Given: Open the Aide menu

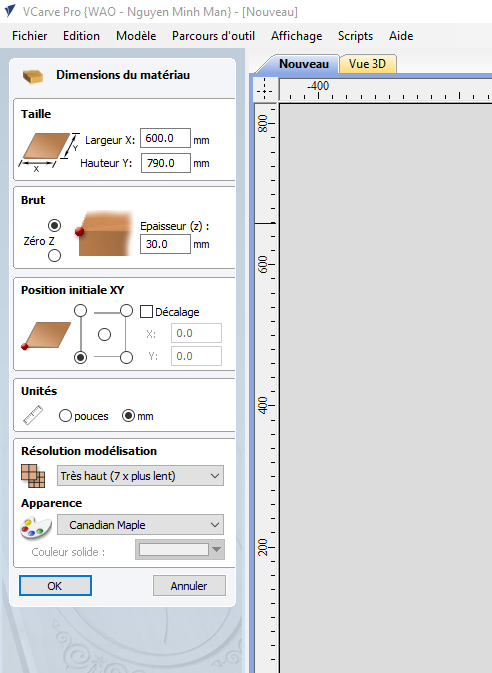Looking at the screenshot, I should [401, 36].
